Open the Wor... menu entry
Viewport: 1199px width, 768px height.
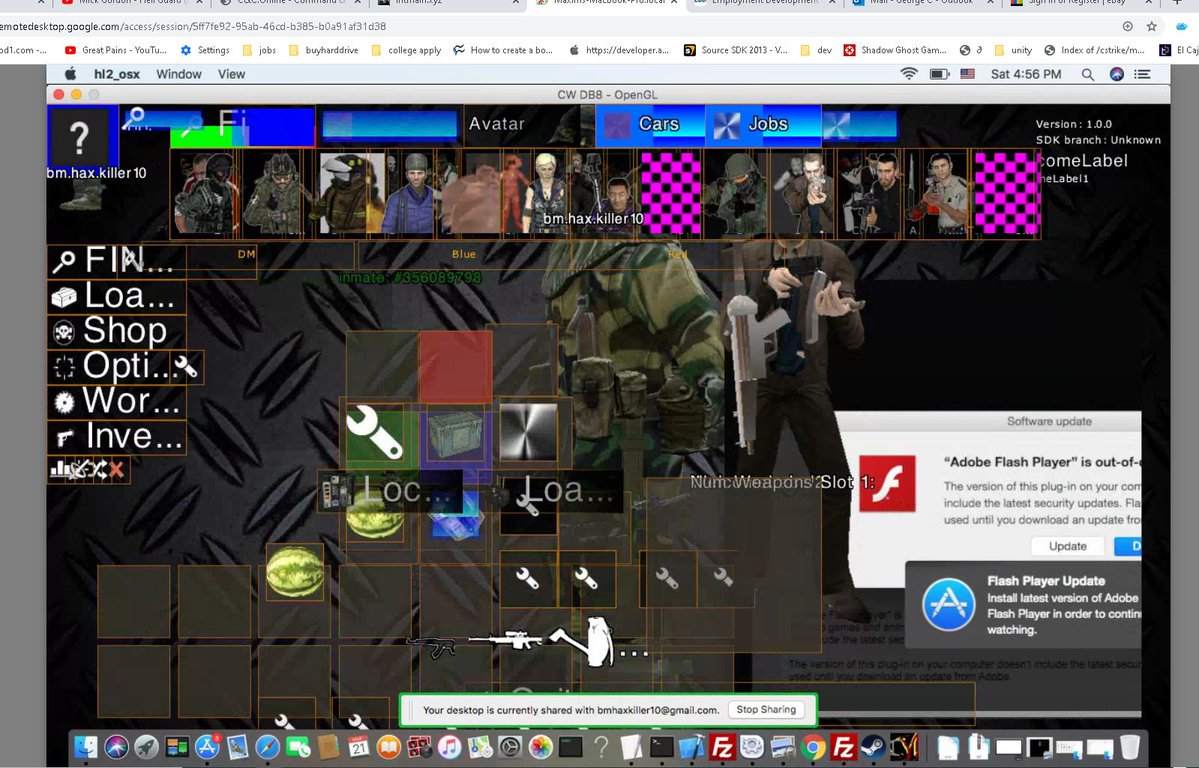(x=116, y=401)
